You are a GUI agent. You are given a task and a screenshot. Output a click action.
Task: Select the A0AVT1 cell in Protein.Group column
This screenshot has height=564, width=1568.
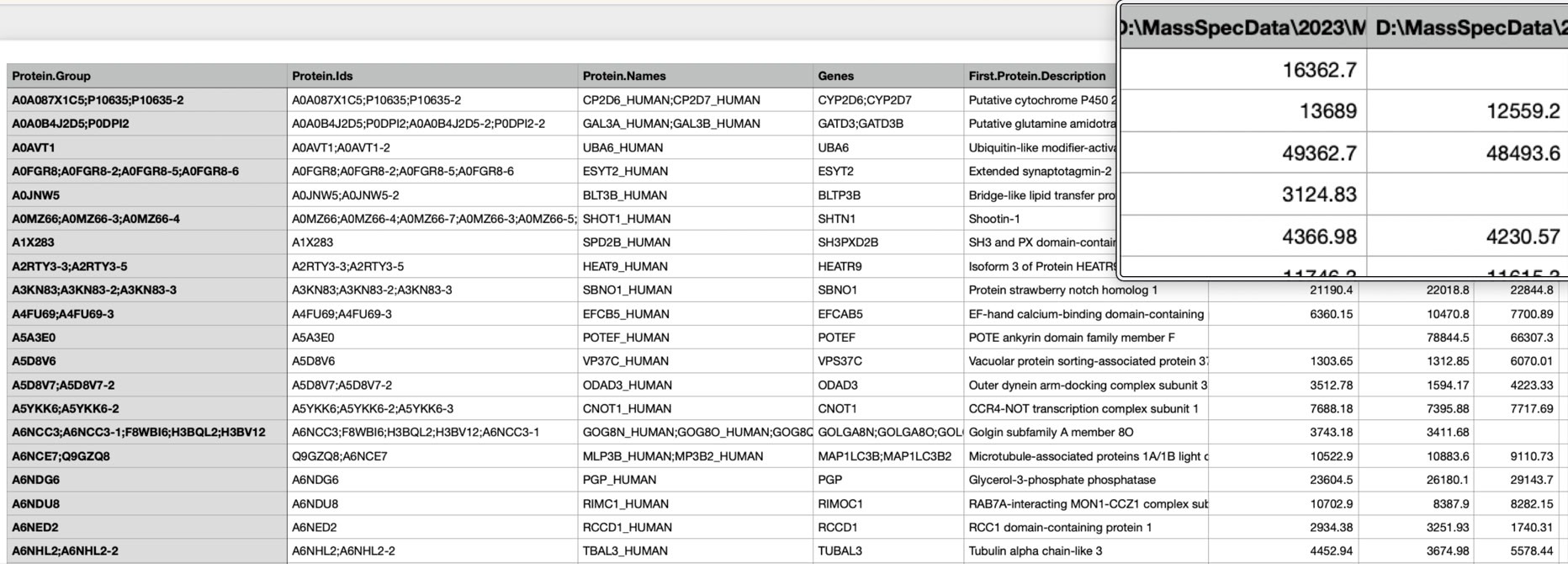pos(34,147)
